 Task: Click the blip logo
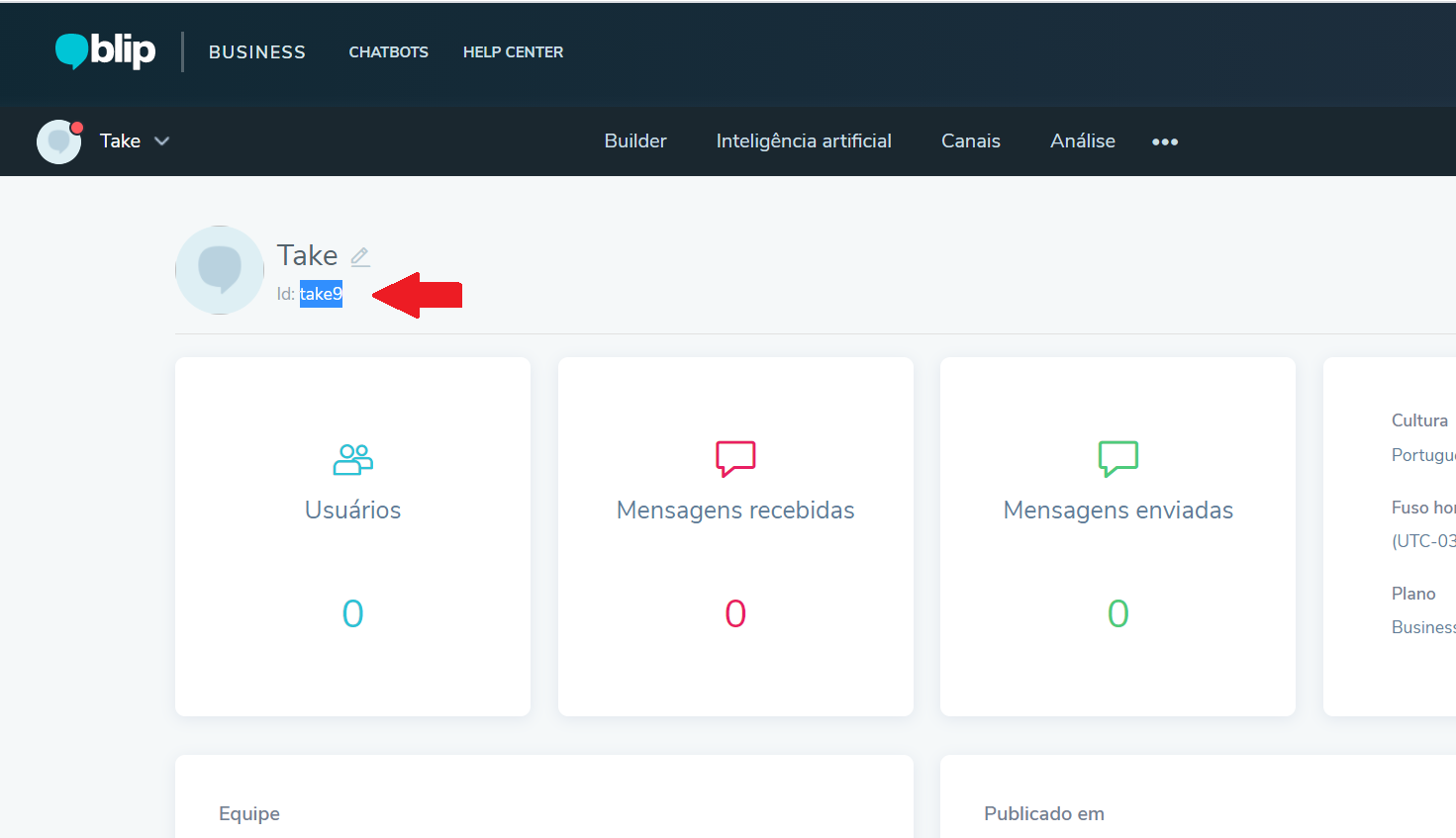105,50
